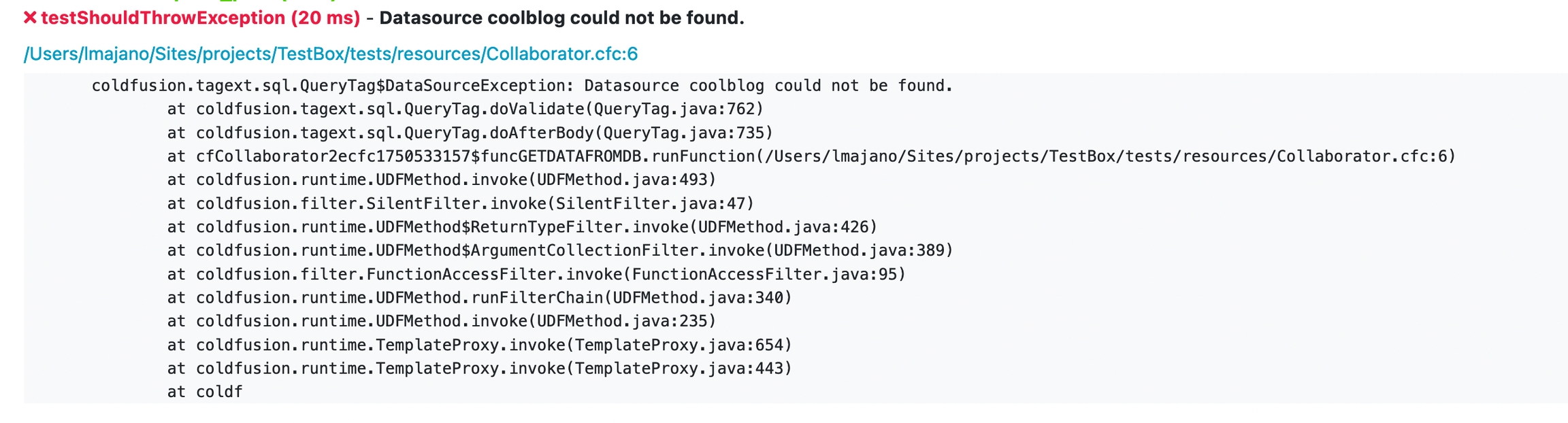Click the UDFMethod.runFilterChain stack trace line

[x=480, y=297]
